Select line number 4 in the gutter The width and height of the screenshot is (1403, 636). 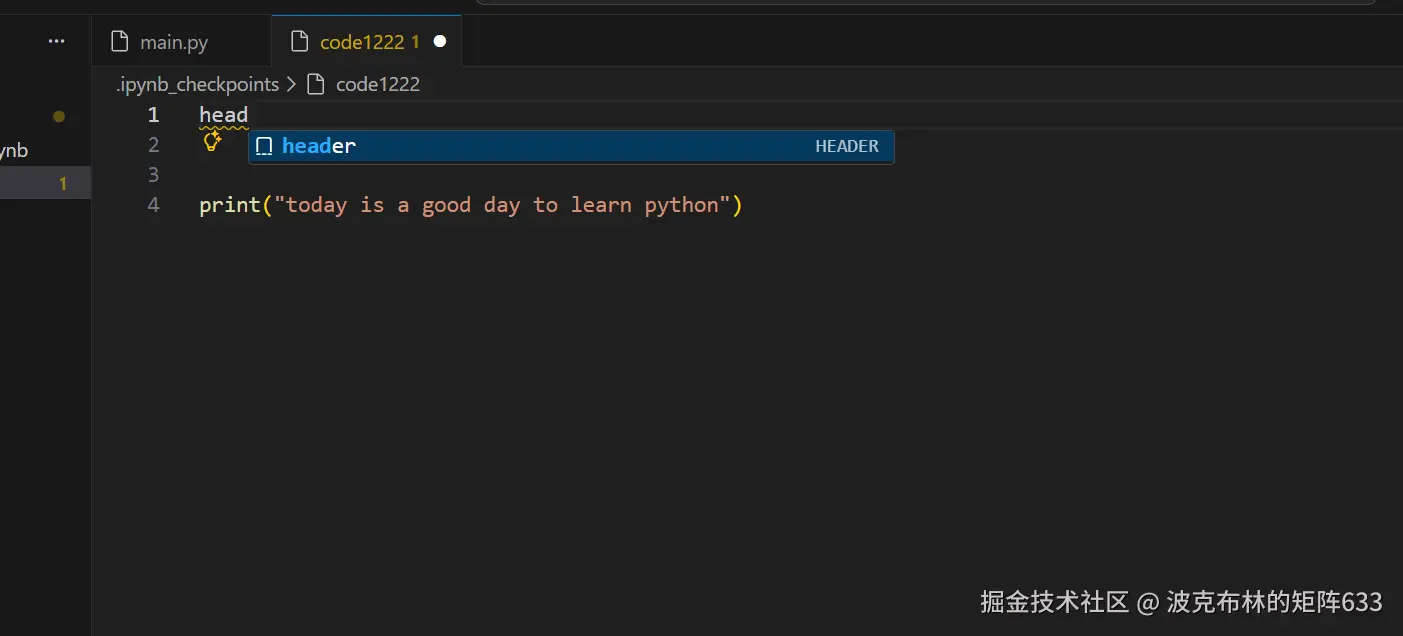point(153,205)
